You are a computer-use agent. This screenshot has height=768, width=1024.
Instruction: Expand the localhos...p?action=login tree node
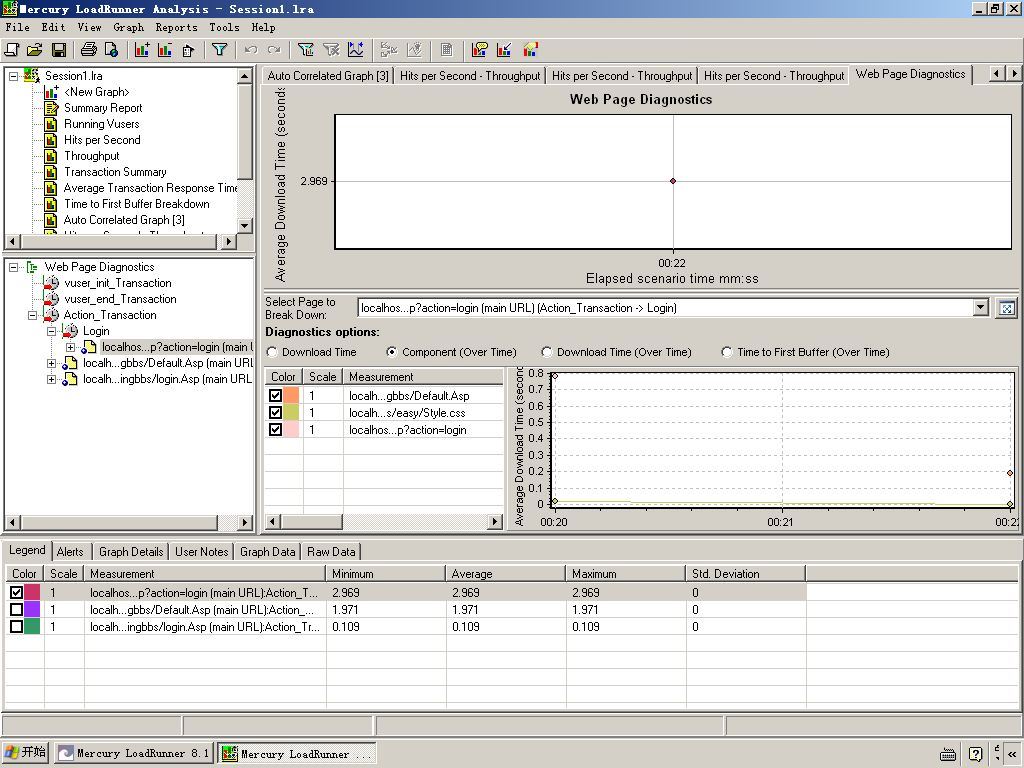pyautogui.click(x=71, y=347)
